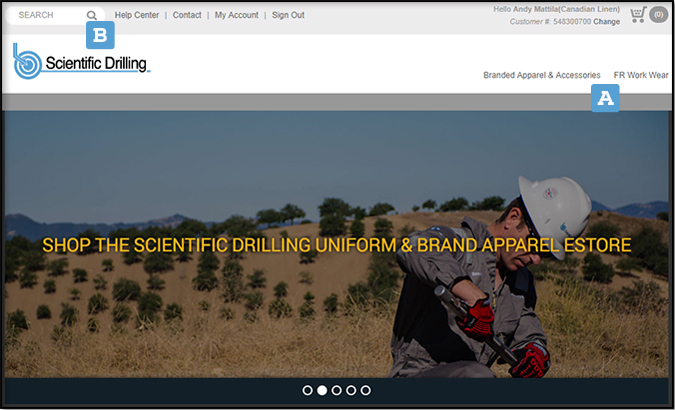Click the blue callout marker labeled A

pyautogui.click(x=605, y=97)
